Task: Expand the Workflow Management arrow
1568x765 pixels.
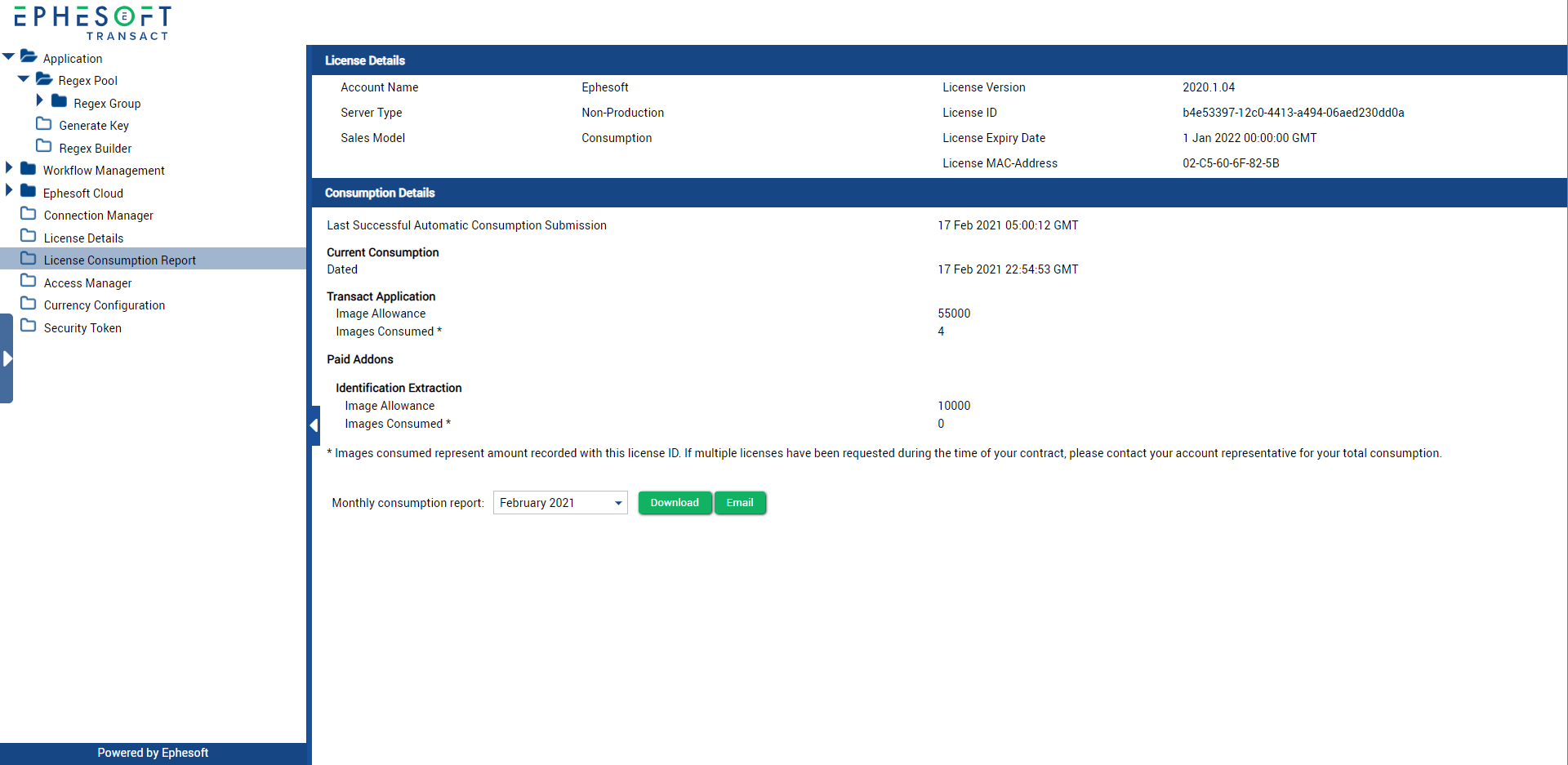Action: click(9, 167)
